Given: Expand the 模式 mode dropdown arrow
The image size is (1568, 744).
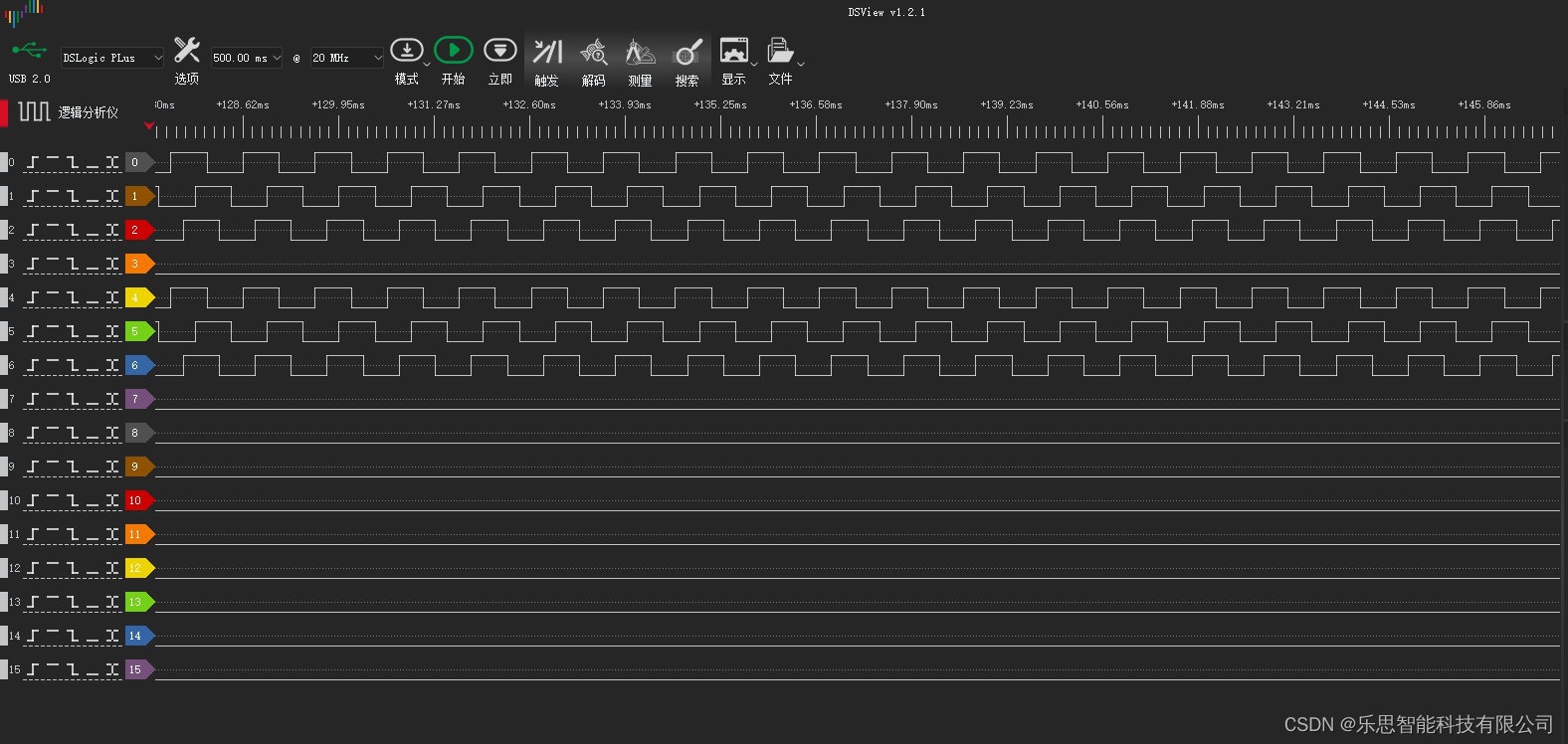Looking at the screenshot, I should (x=427, y=65).
